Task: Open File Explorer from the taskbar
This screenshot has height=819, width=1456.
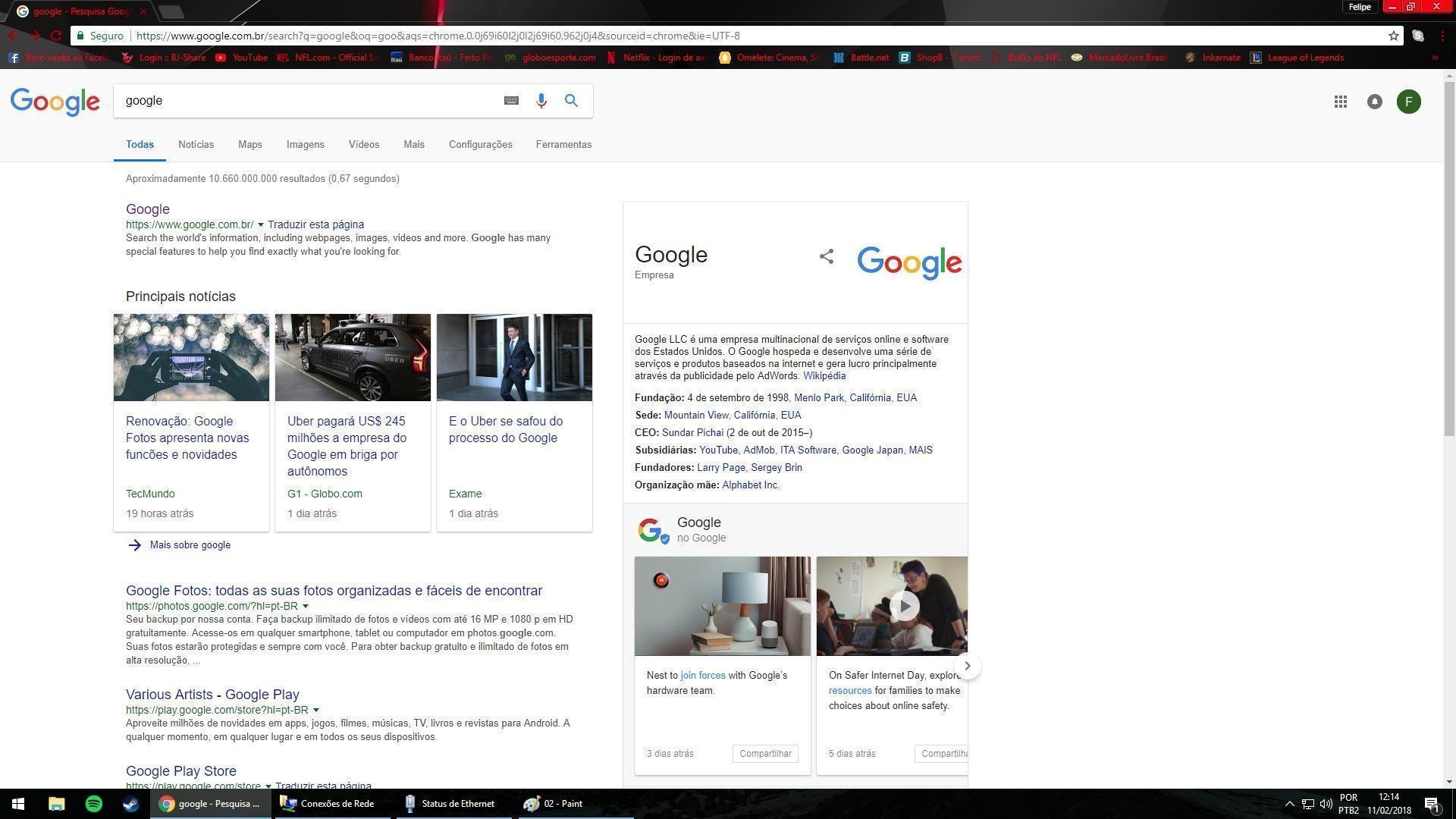Action: [x=56, y=804]
